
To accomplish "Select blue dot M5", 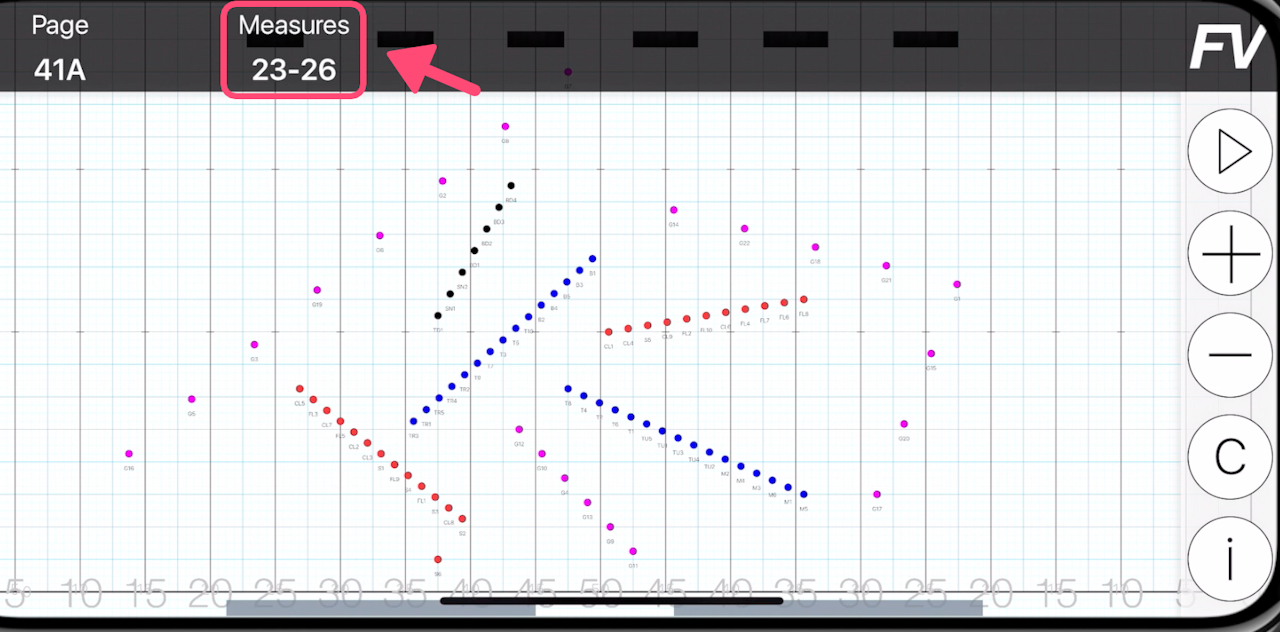I will [803, 494].
